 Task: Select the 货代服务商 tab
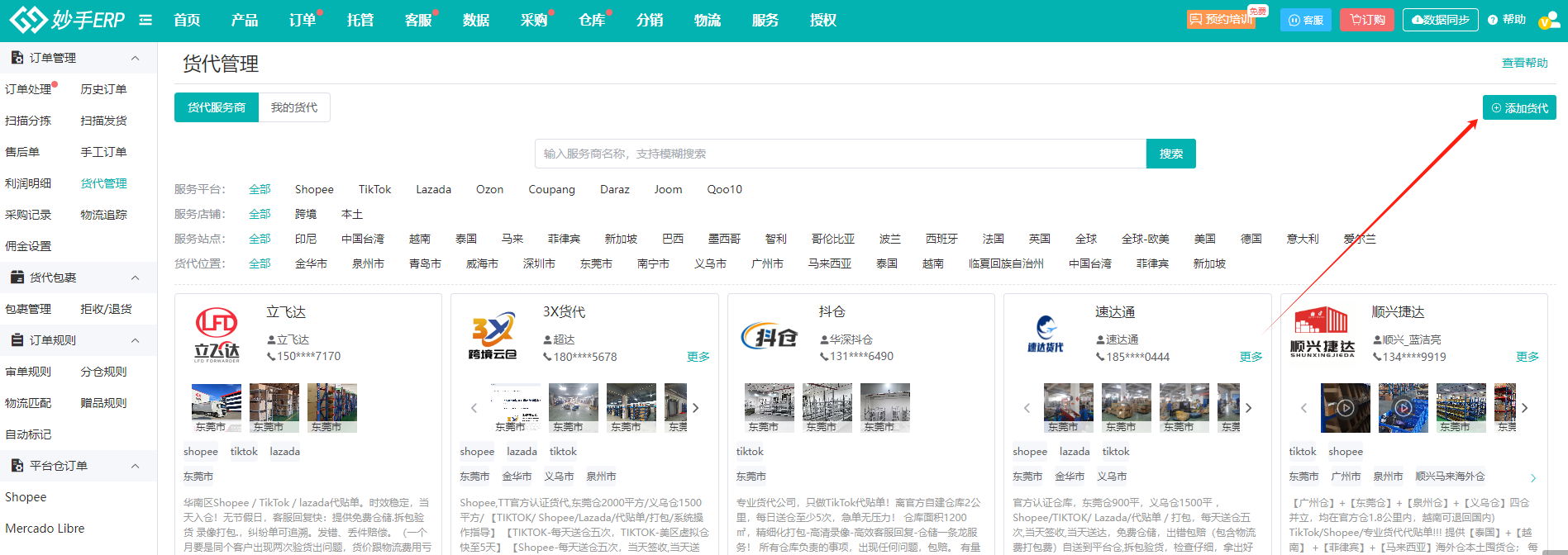tap(217, 107)
